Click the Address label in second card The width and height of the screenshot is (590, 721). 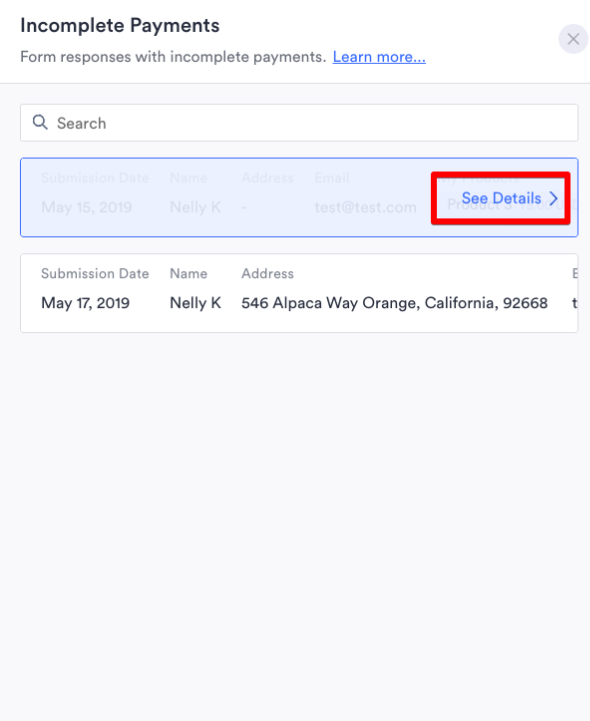click(268, 274)
